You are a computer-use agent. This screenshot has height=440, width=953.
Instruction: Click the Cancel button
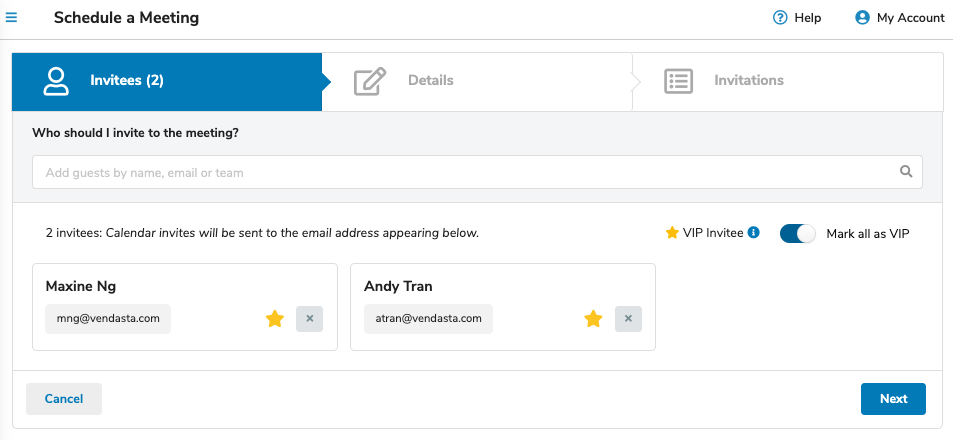pyautogui.click(x=64, y=399)
